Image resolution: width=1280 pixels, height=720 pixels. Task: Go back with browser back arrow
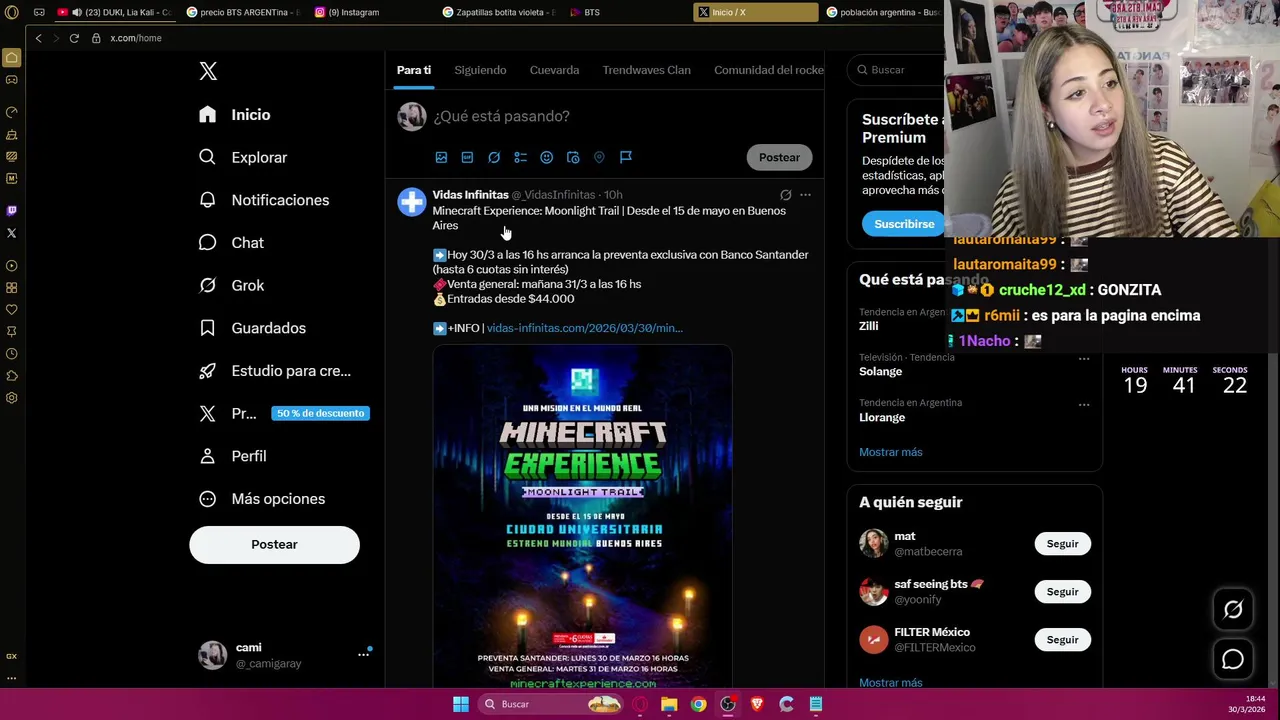pos(38,38)
